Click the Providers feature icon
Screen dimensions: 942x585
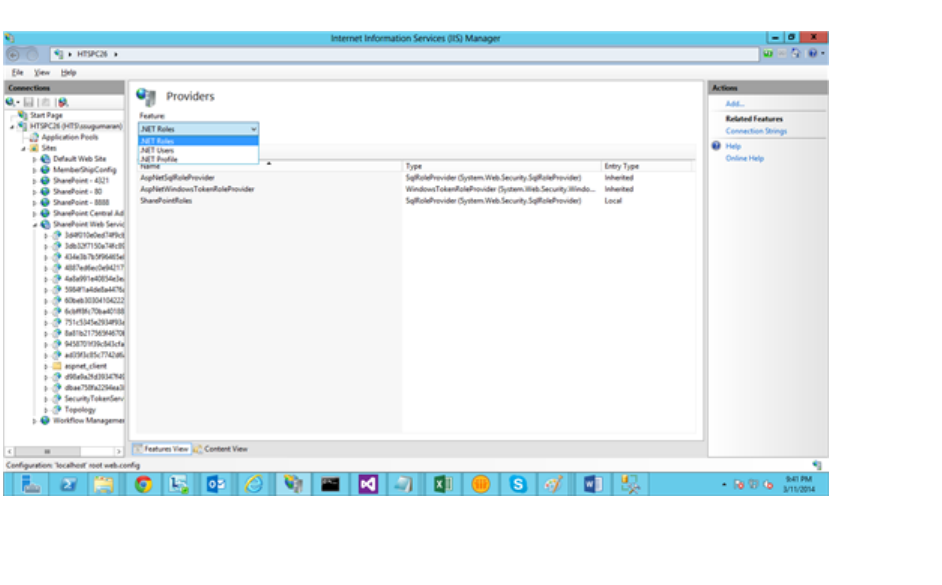coord(146,96)
